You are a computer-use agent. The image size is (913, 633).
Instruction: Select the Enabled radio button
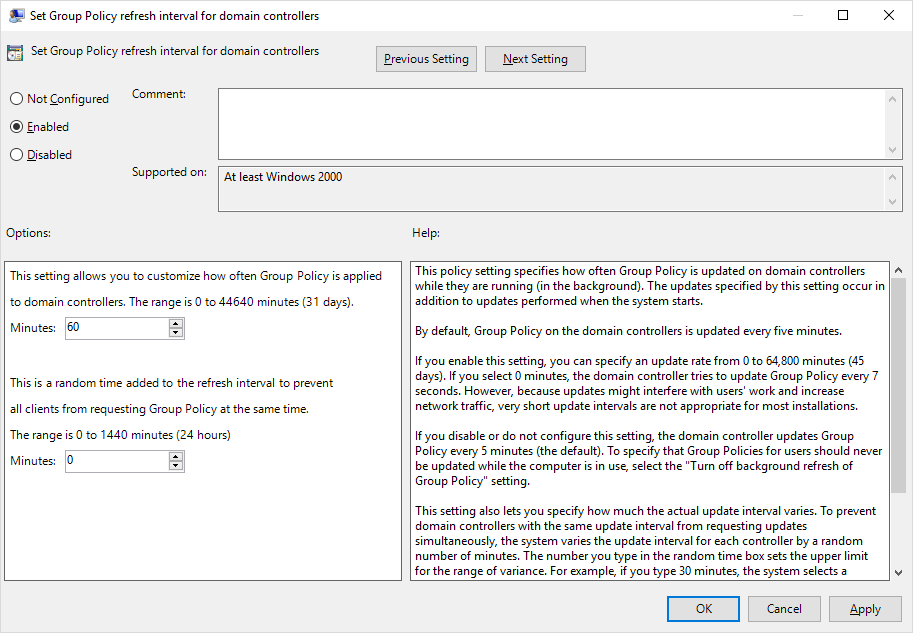click(x=16, y=127)
